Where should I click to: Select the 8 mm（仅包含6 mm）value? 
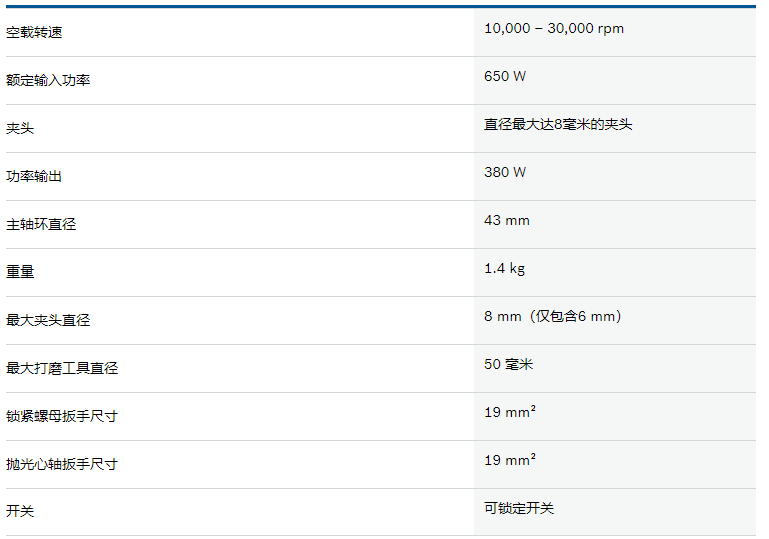553,316
